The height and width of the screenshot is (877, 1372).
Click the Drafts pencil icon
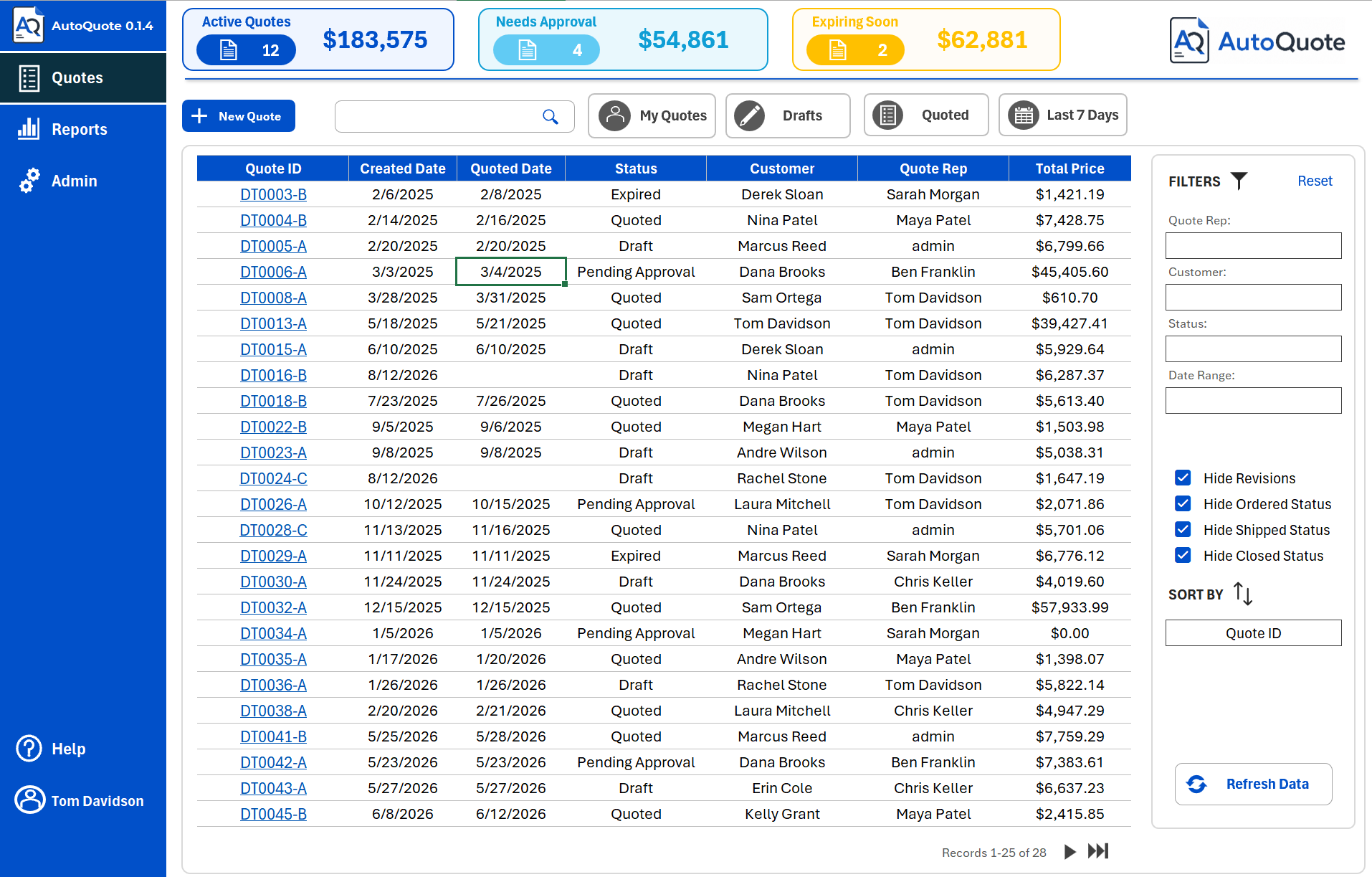[x=750, y=115]
